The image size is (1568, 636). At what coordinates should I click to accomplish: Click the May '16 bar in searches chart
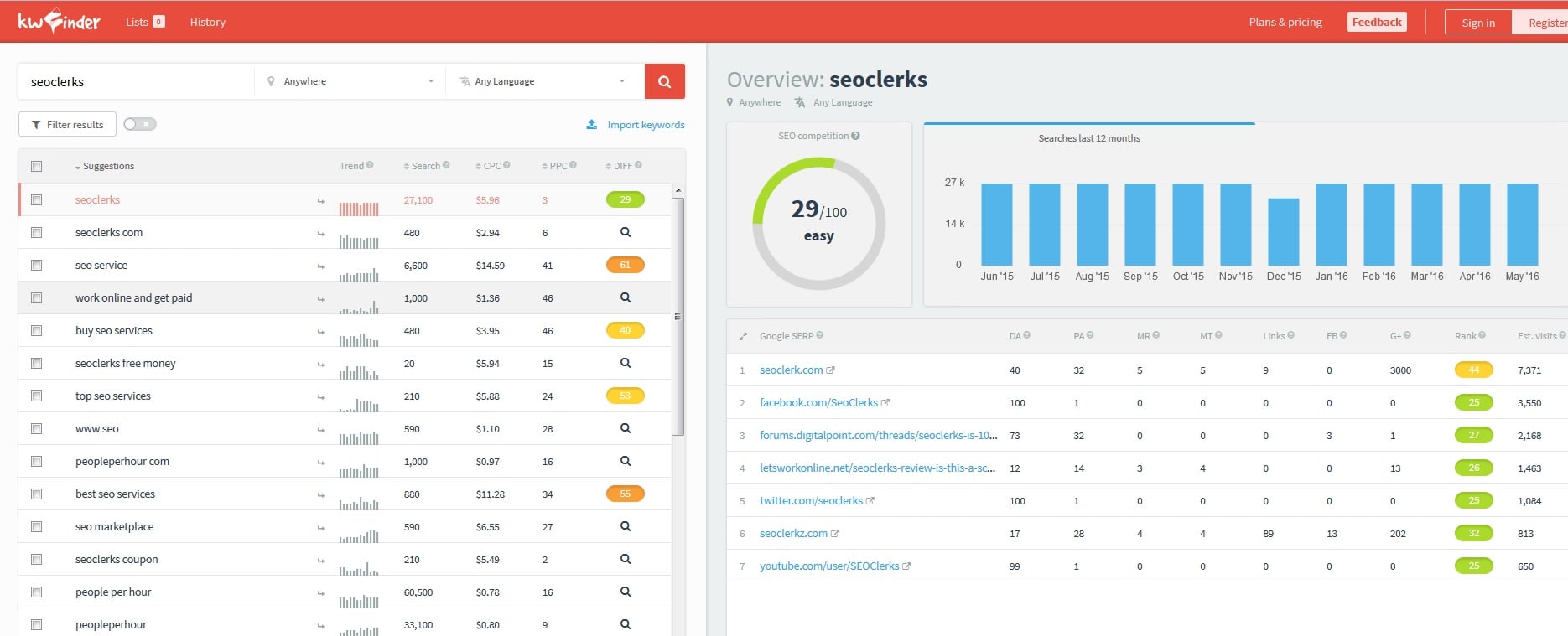point(1522,225)
